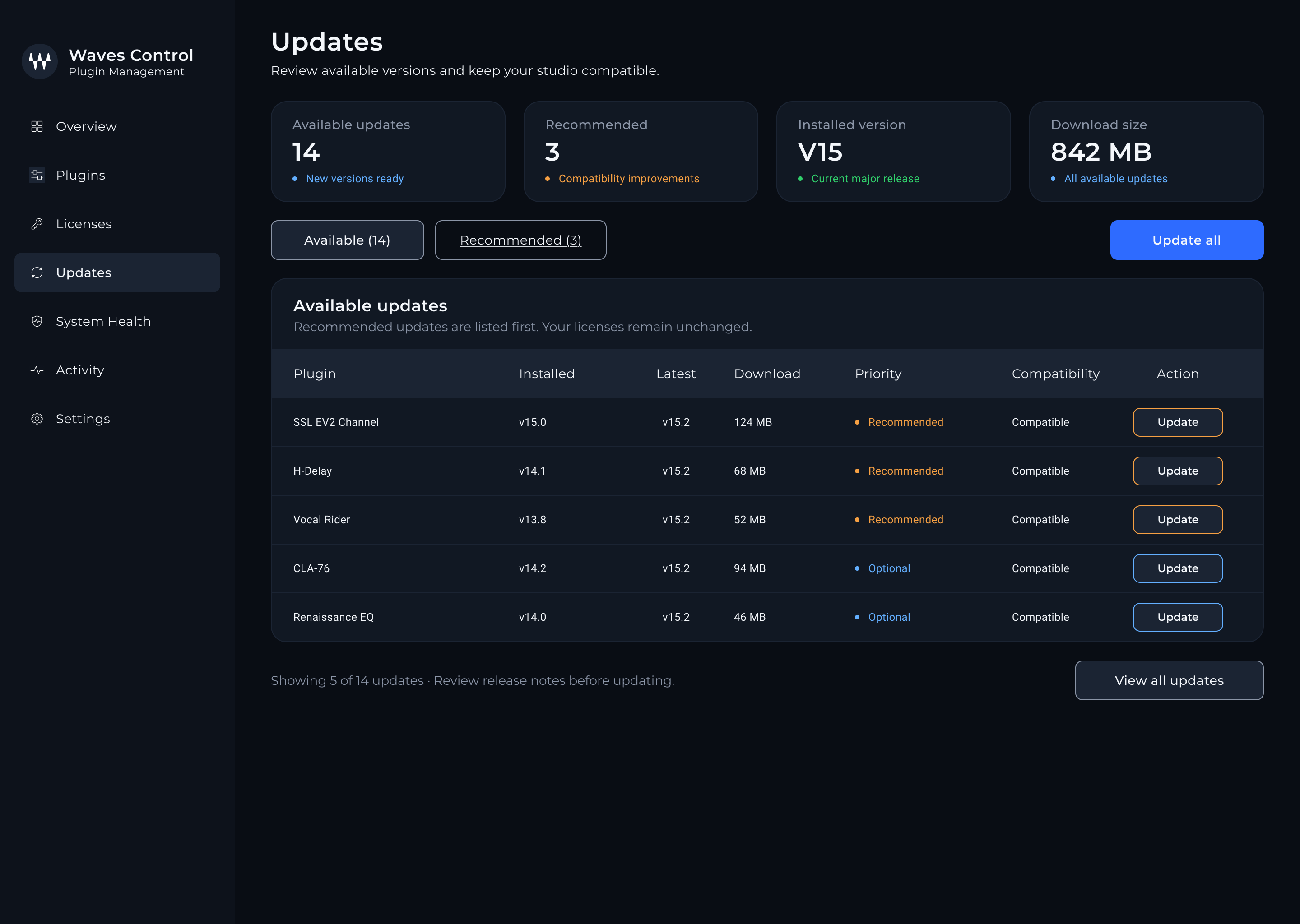Click the View all updates button

coord(1169,680)
